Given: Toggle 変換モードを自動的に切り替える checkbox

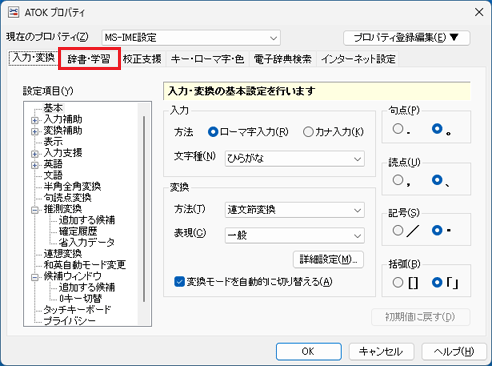Looking at the screenshot, I should click(x=179, y=282).
